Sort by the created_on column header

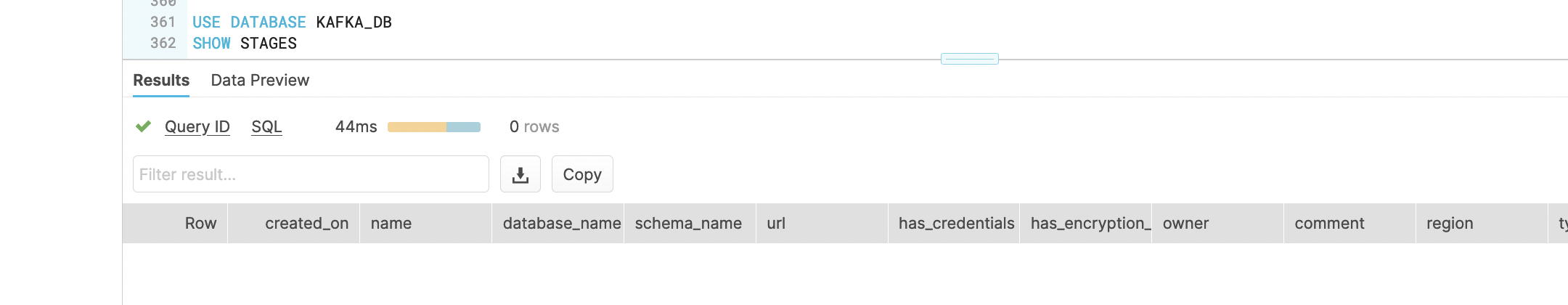(x=306, y=223)
